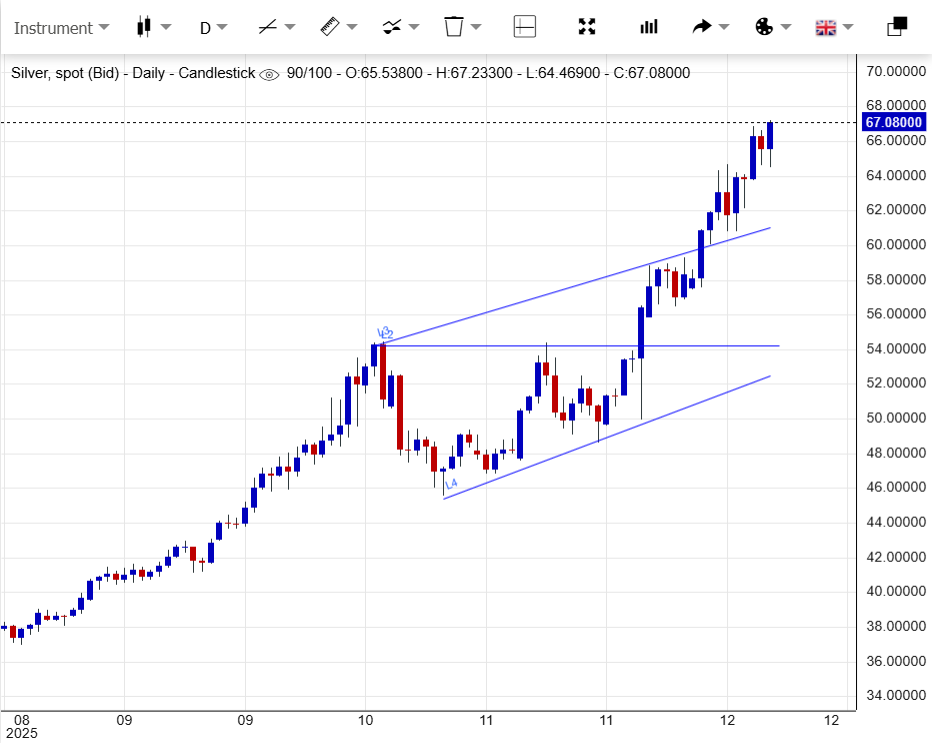Expand the delete options arrow beside trash
Screen dimensions: 932x743
[477, 28]
